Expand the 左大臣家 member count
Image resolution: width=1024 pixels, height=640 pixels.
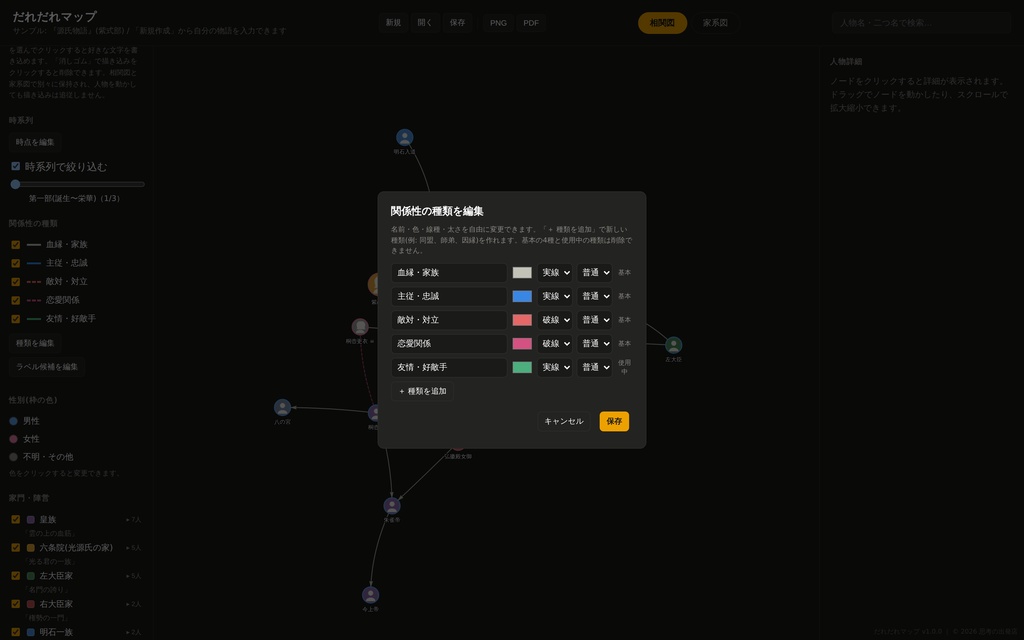[x=133, y=576]
